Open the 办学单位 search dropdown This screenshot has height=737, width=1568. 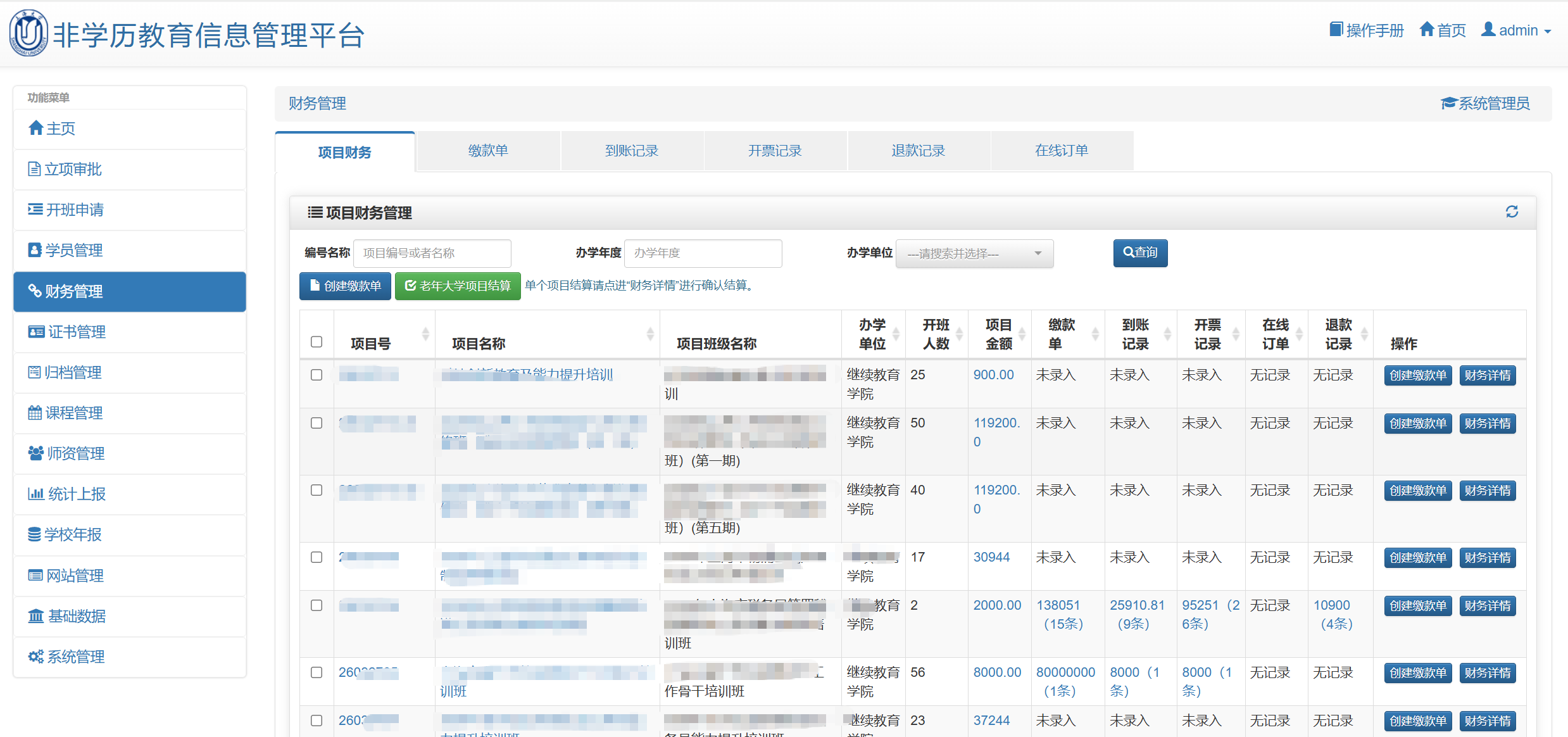(x=974, y=253)
